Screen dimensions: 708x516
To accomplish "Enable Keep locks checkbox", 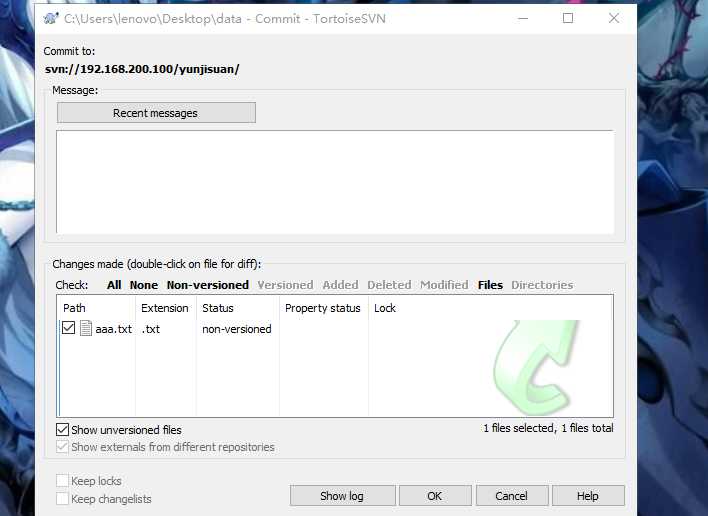I will point(62,481).
